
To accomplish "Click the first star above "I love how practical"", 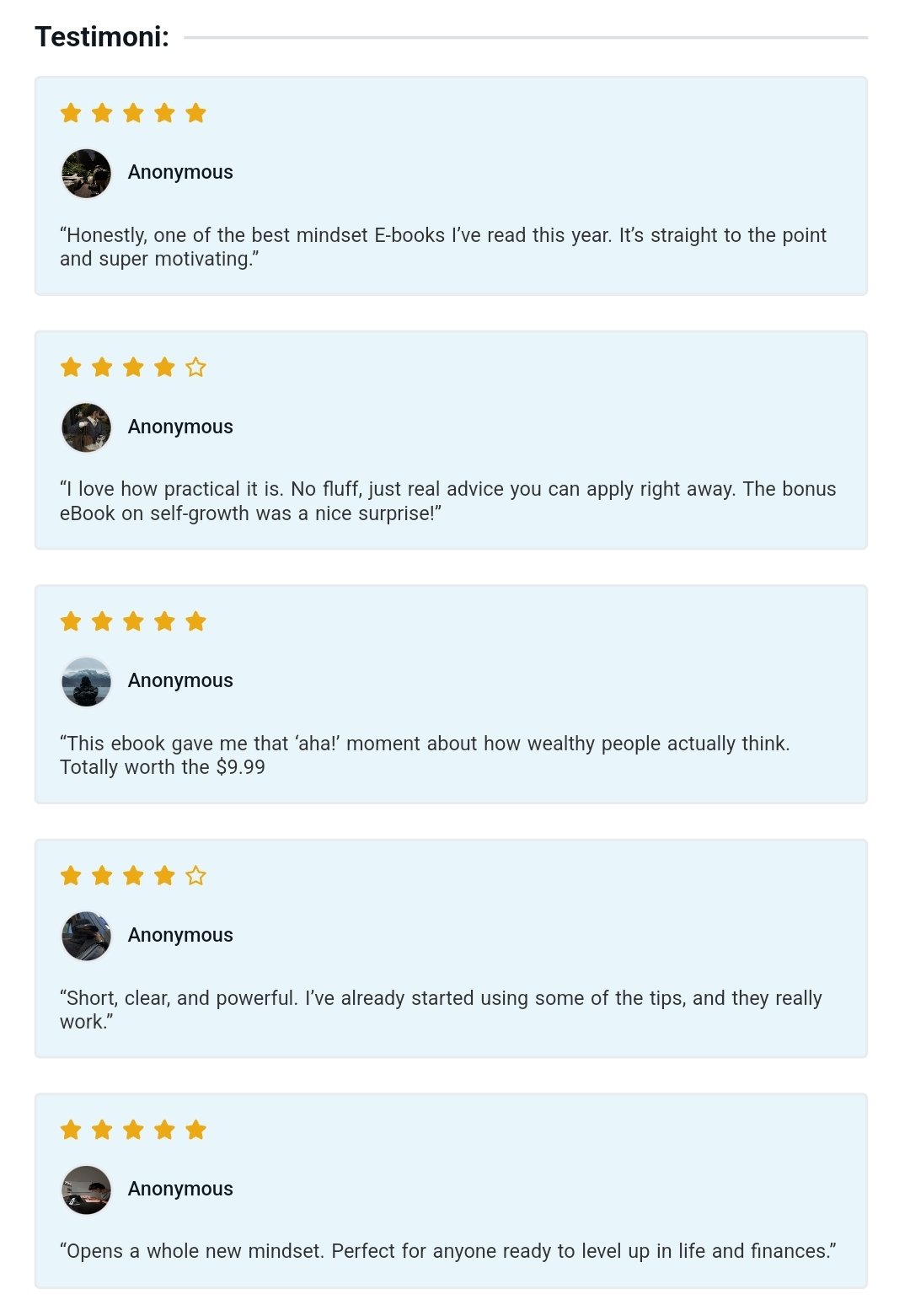I will (x=71, y=368).
